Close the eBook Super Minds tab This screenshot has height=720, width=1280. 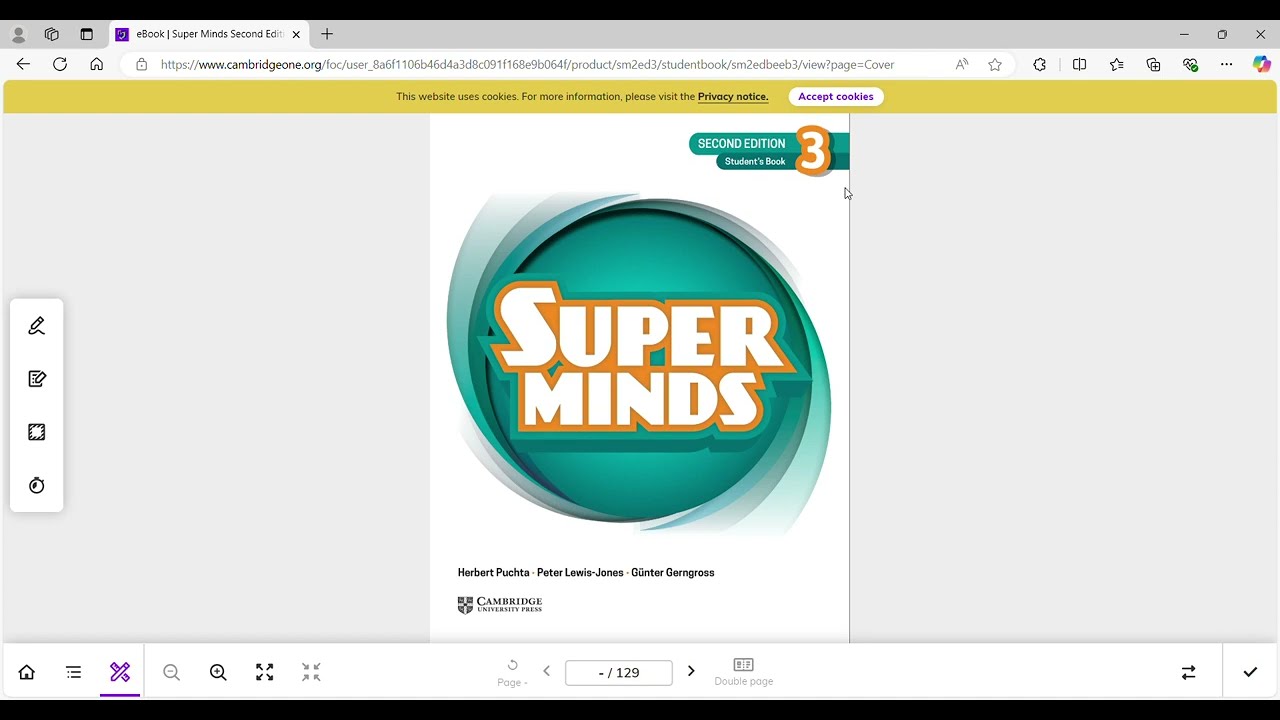tap(296, 34)
